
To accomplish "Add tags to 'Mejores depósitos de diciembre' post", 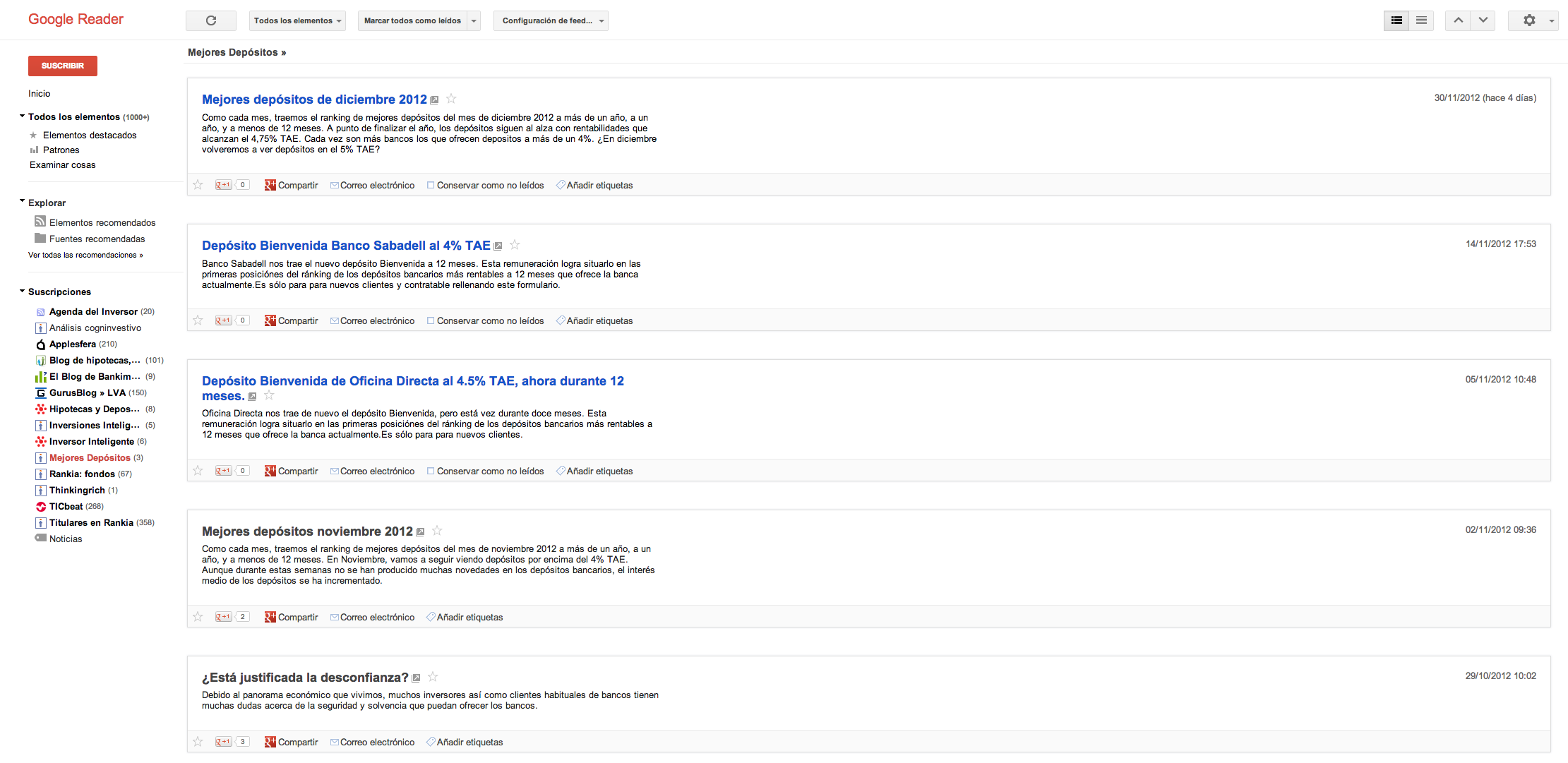I will point(594,185).
